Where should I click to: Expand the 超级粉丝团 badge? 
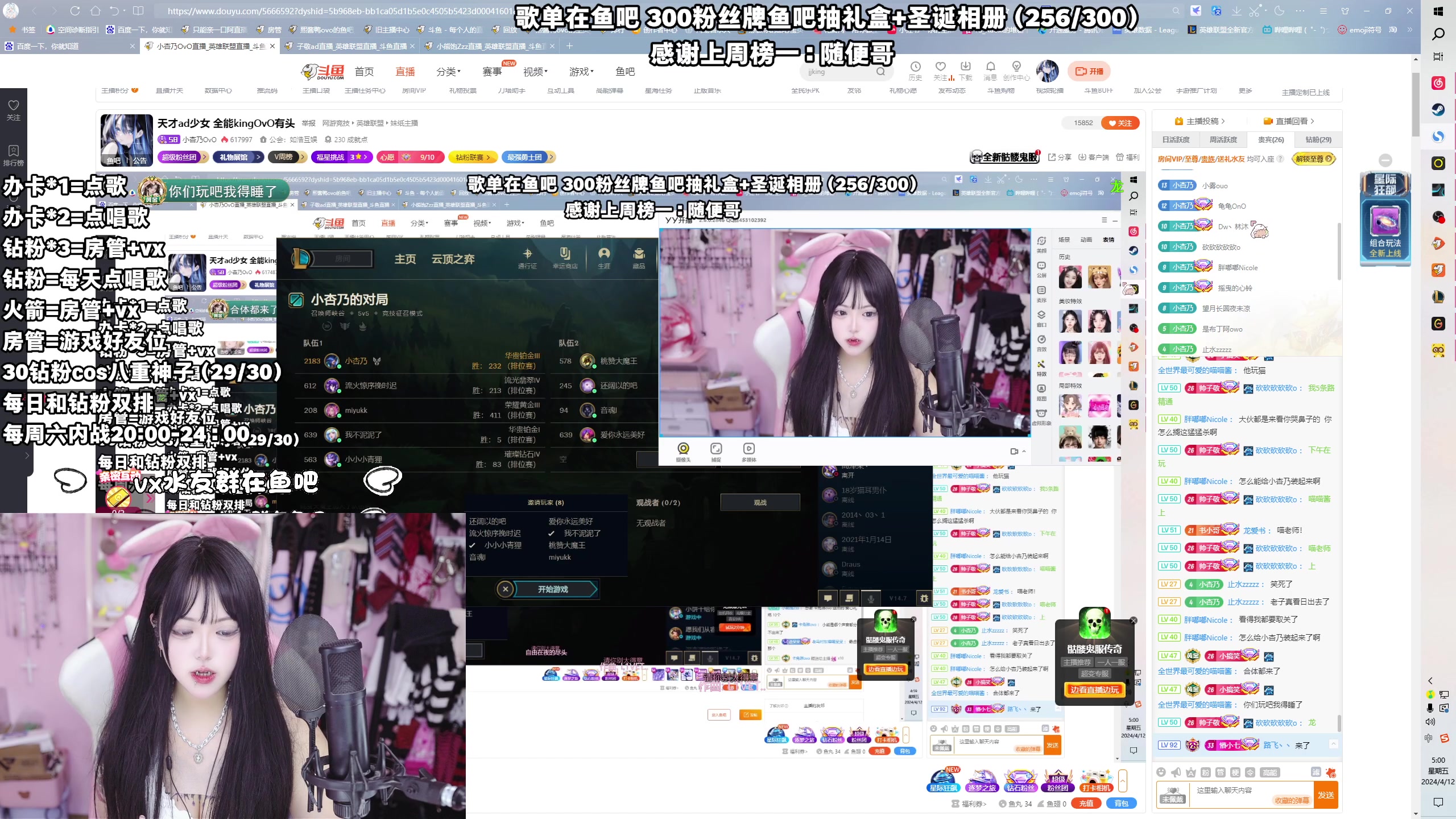184,157
